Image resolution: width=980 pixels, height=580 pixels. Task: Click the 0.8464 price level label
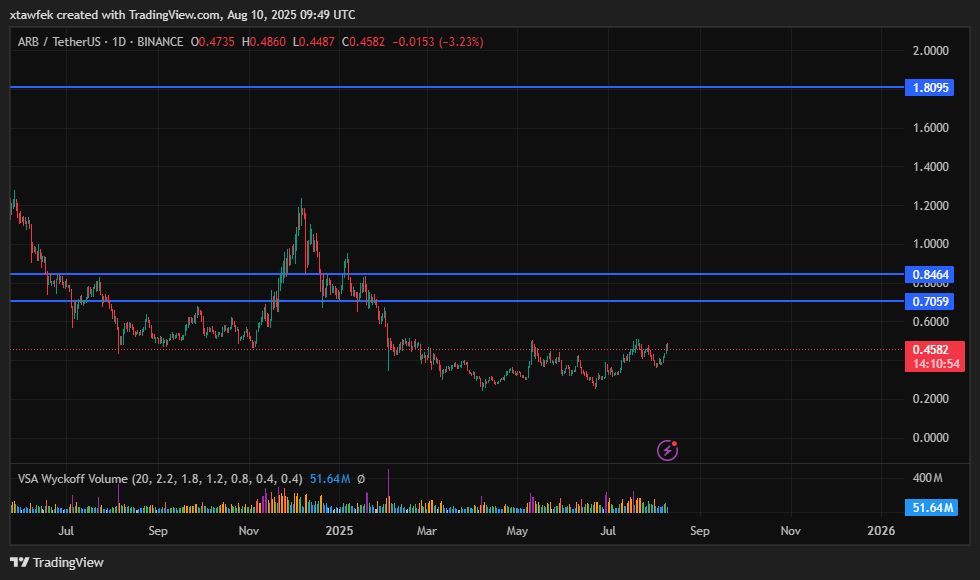pos(931,274)
